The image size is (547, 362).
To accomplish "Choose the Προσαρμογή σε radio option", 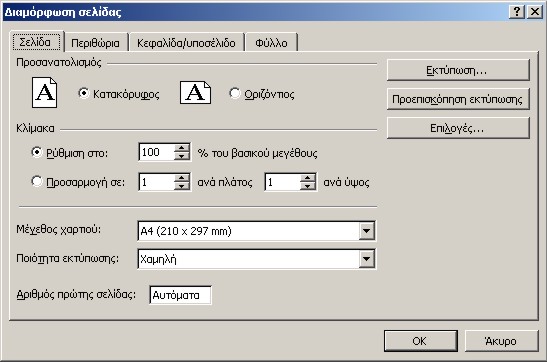I will click(x=37, y=181).
